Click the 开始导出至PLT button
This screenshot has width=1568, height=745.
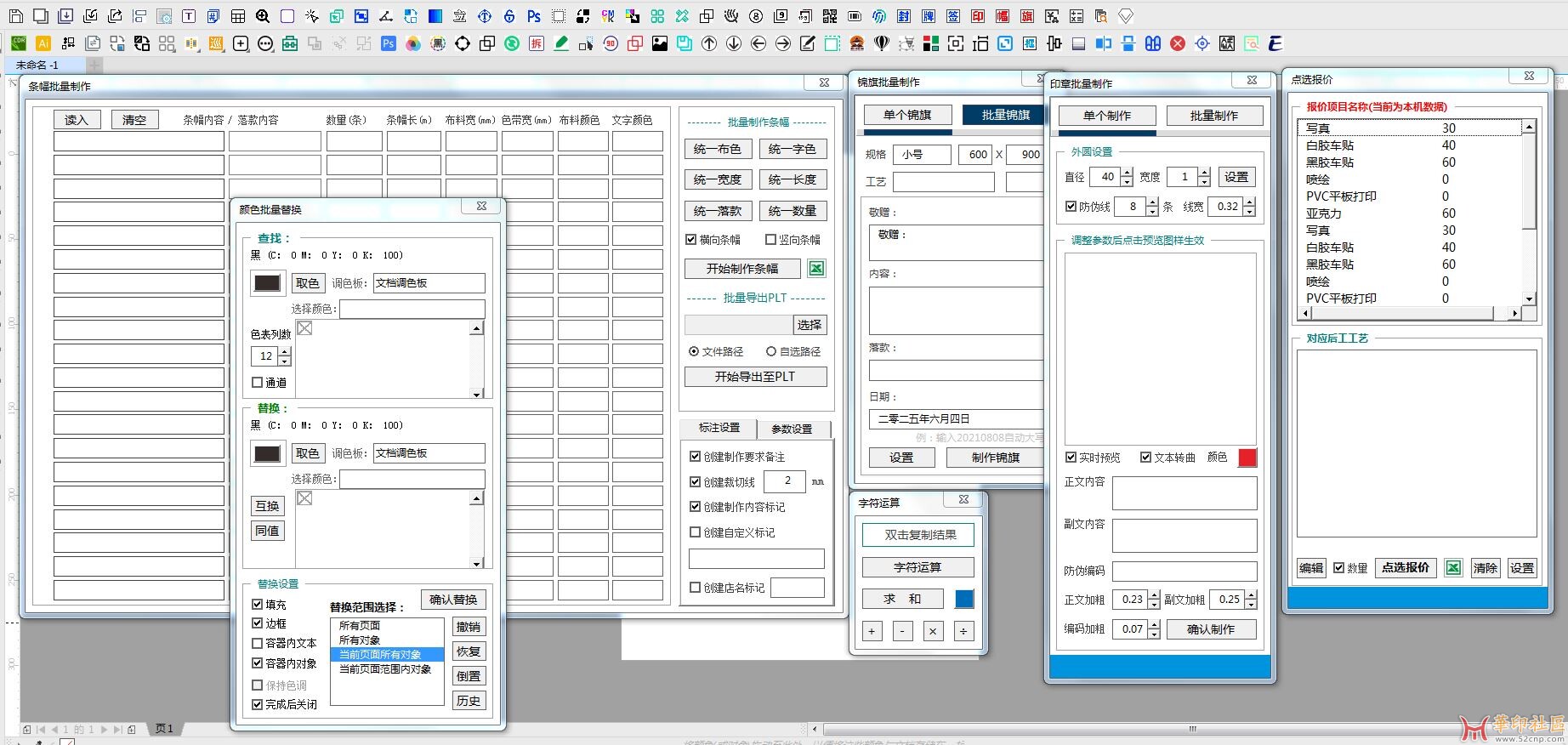coord(754,377)
